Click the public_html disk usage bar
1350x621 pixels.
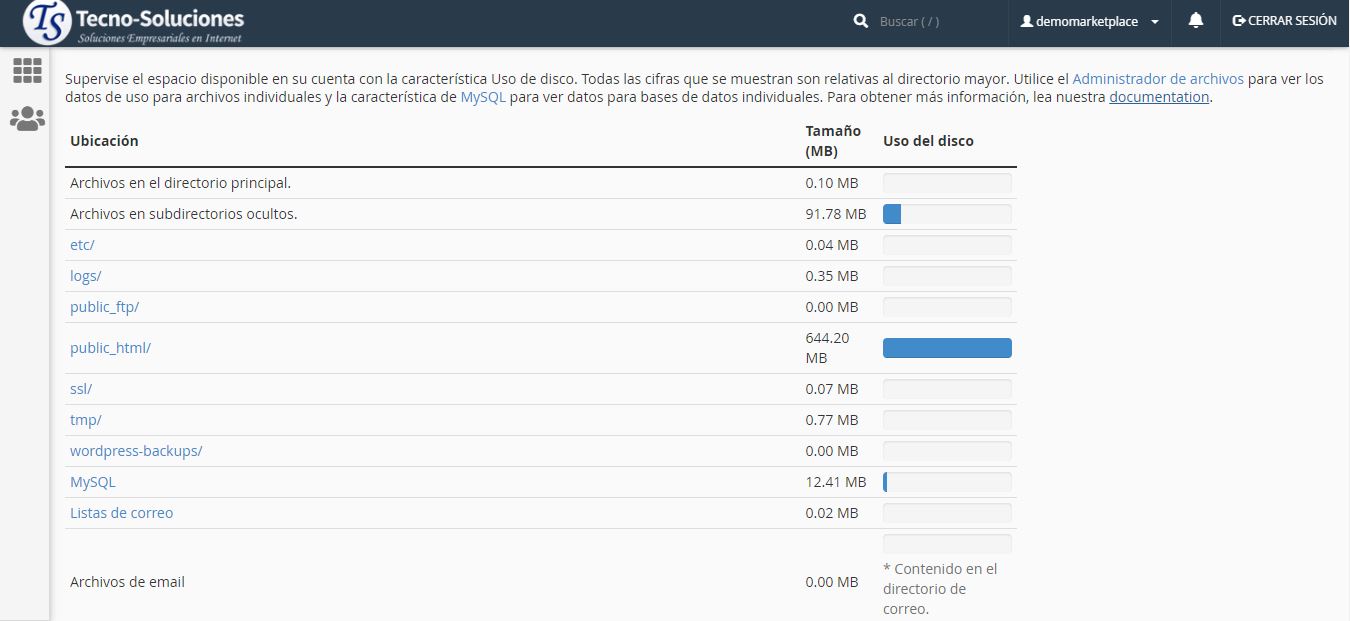(x=947, y=348)
